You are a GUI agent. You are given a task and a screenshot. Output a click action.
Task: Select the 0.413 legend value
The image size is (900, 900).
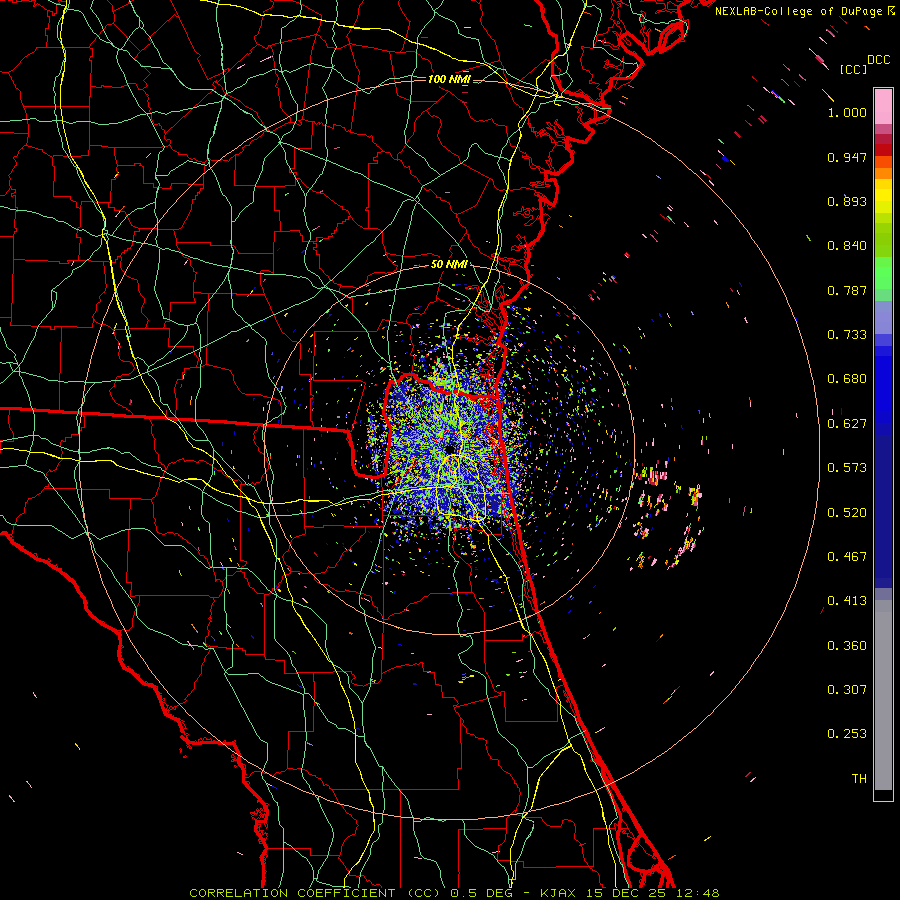click(x=847, y=601)
